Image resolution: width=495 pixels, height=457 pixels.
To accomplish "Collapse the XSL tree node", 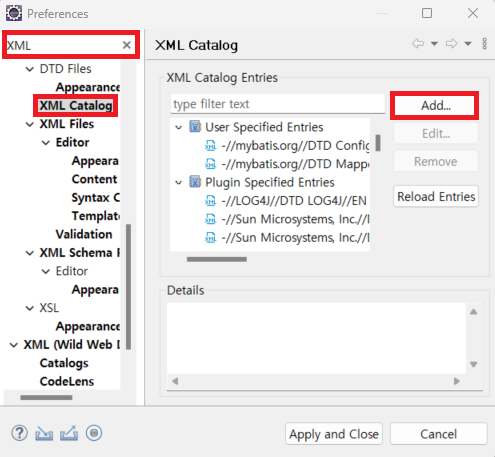I will pos(30,308).
